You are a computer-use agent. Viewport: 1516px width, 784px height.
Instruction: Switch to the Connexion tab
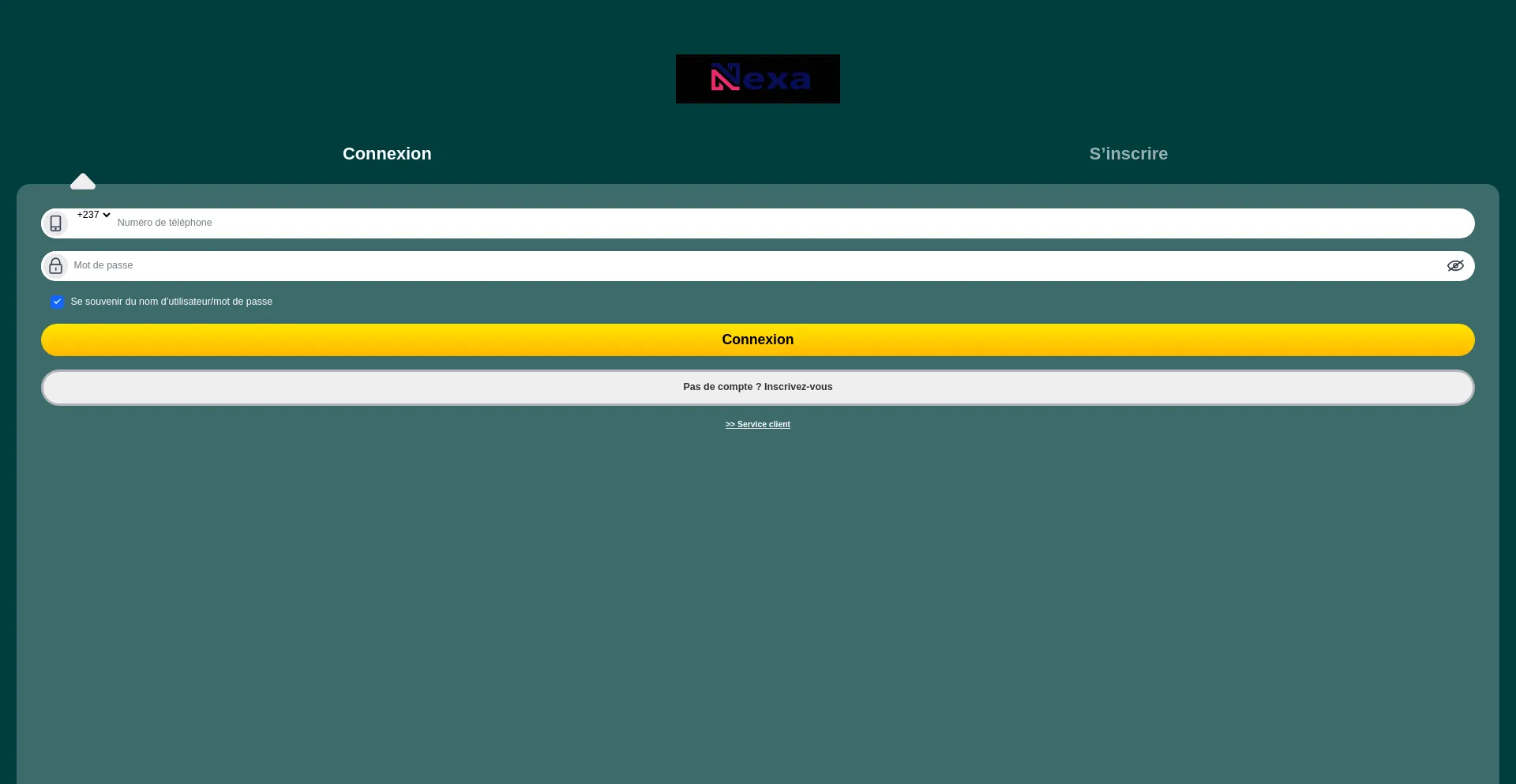tap(387, 154)
